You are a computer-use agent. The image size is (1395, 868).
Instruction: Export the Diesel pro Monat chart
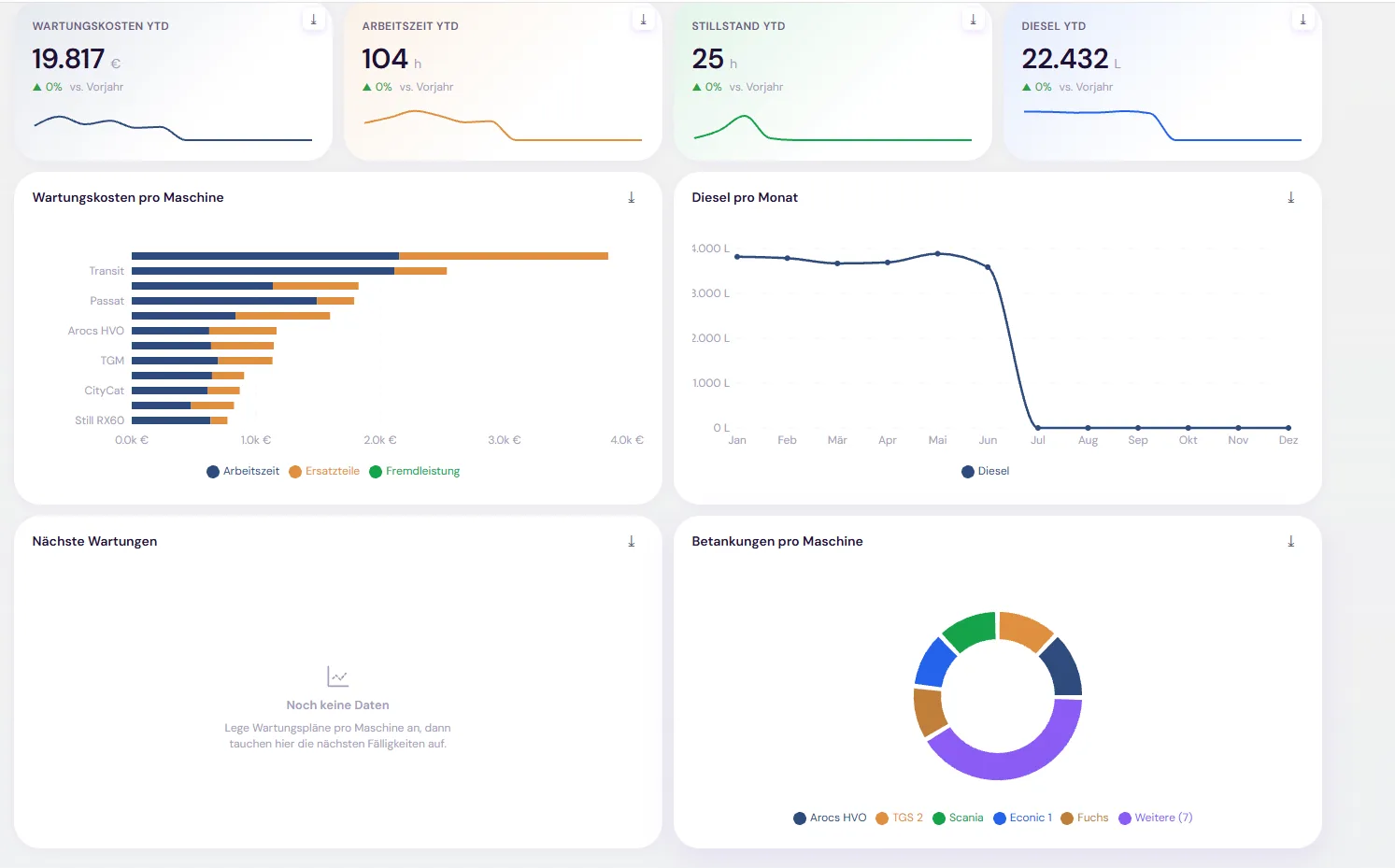pyautogui.click(x=1291, y=197)
